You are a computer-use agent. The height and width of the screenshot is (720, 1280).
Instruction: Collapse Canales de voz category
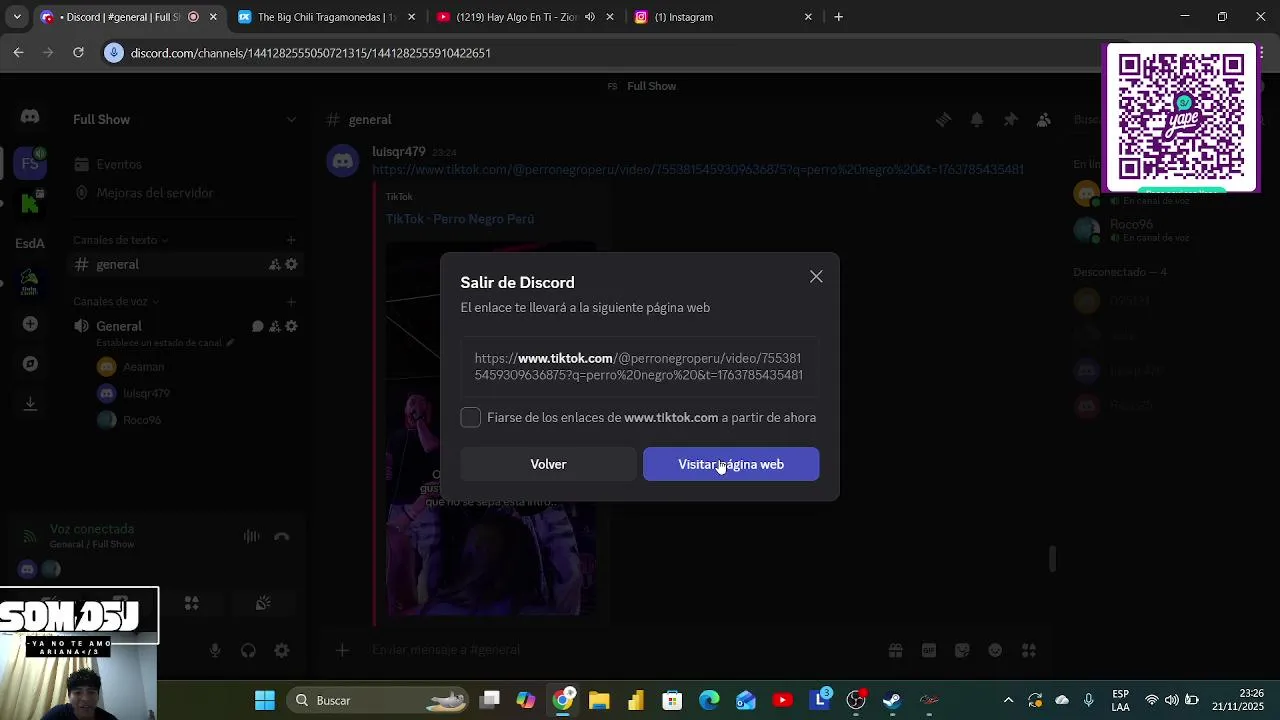coord(115,301)
